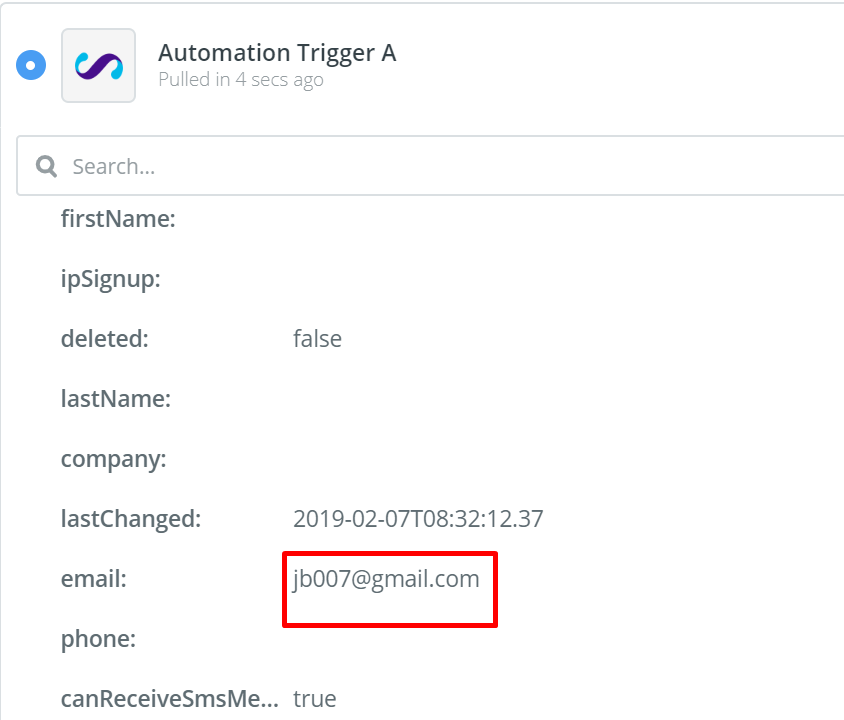The width and height of the screenshot is (844, 720).
Task: Click the app logo icon beside Automation Trigger A
Action: pyautogui.click(x=99, y=66)
